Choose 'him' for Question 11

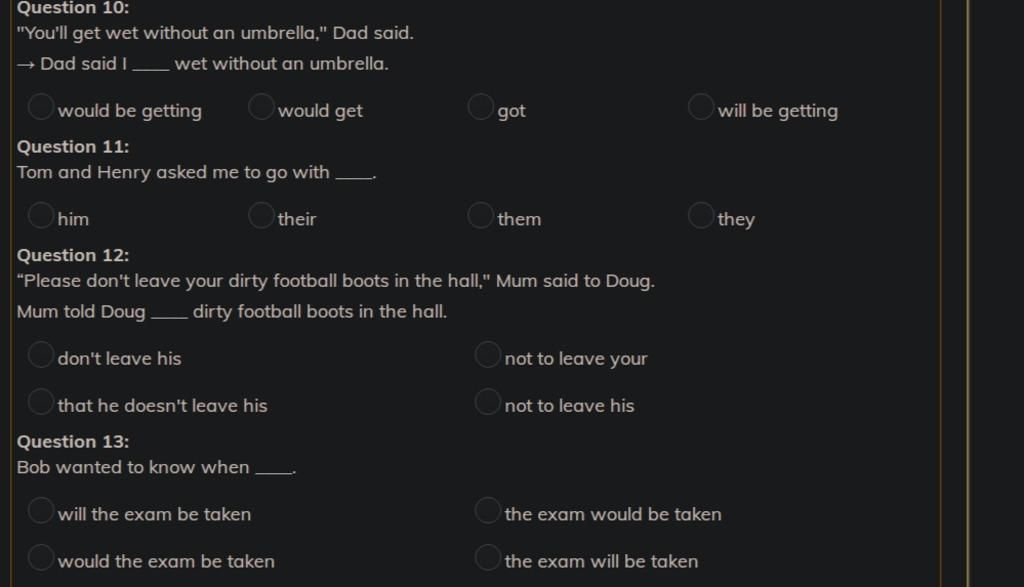pyautogui.click(x=40, y=215)
